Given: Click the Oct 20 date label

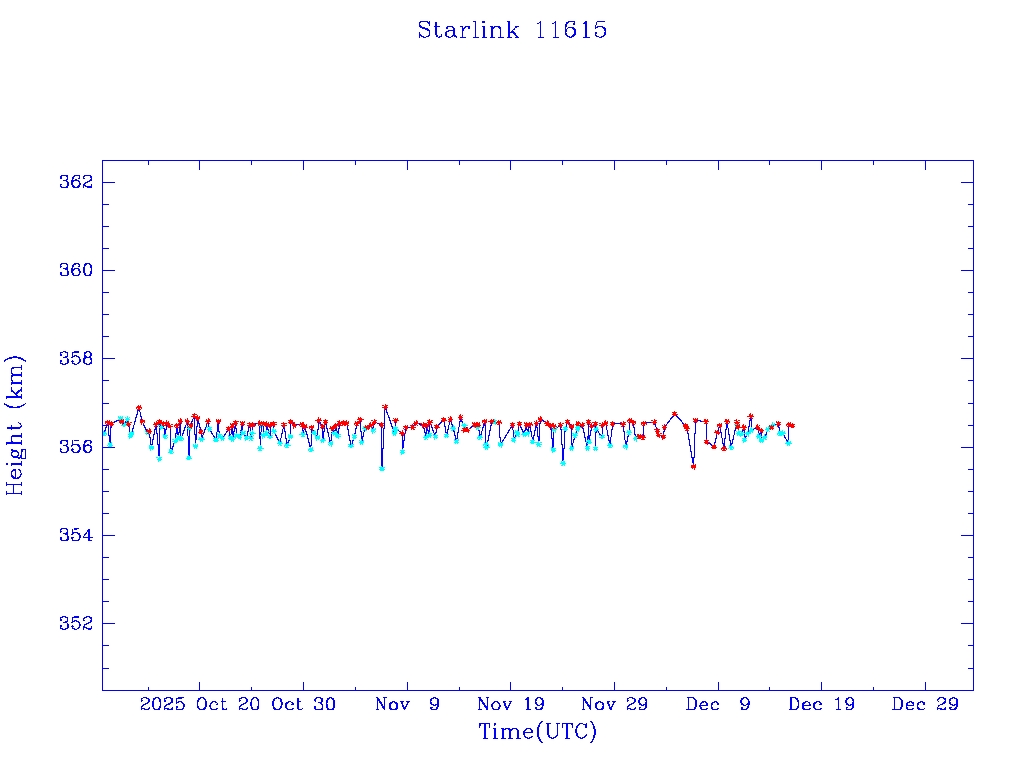Looking at the screenshot, I should point(229,704).
